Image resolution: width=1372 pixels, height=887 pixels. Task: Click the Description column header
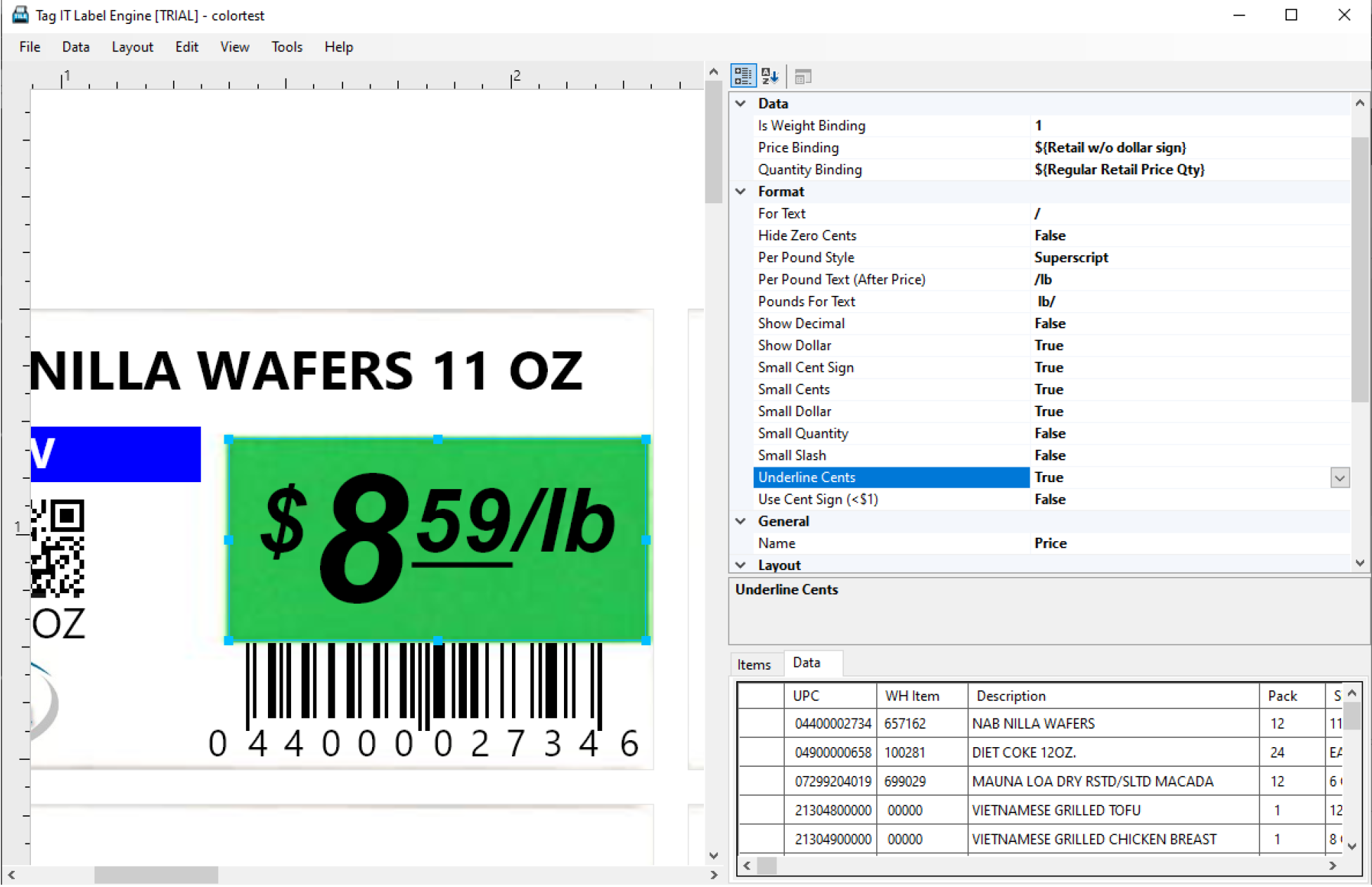coord(1114,696)
